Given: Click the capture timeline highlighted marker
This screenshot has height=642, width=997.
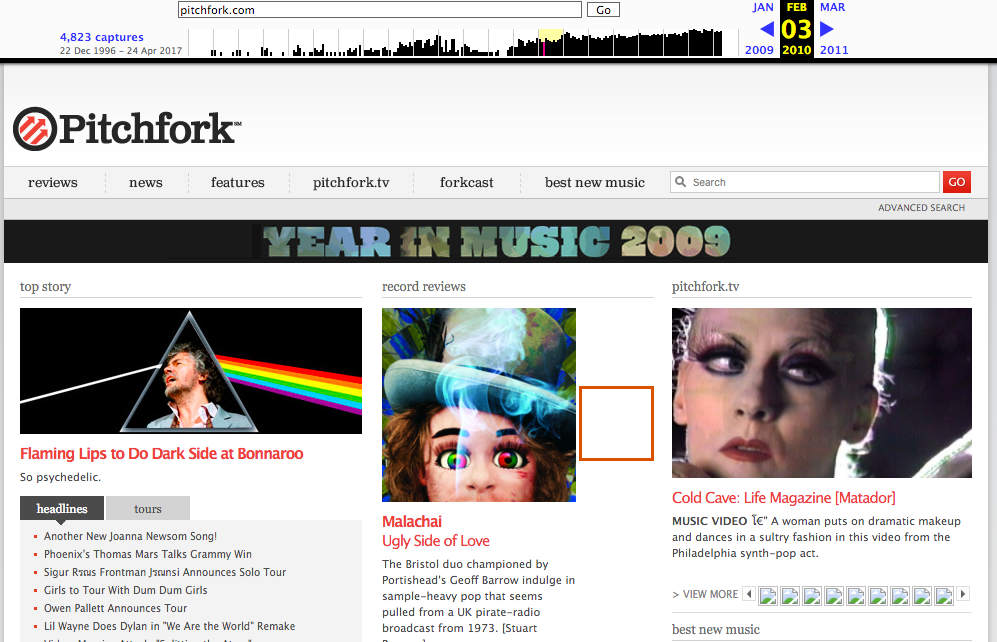Looking at the screenshot, I should [x=544, y=48].
